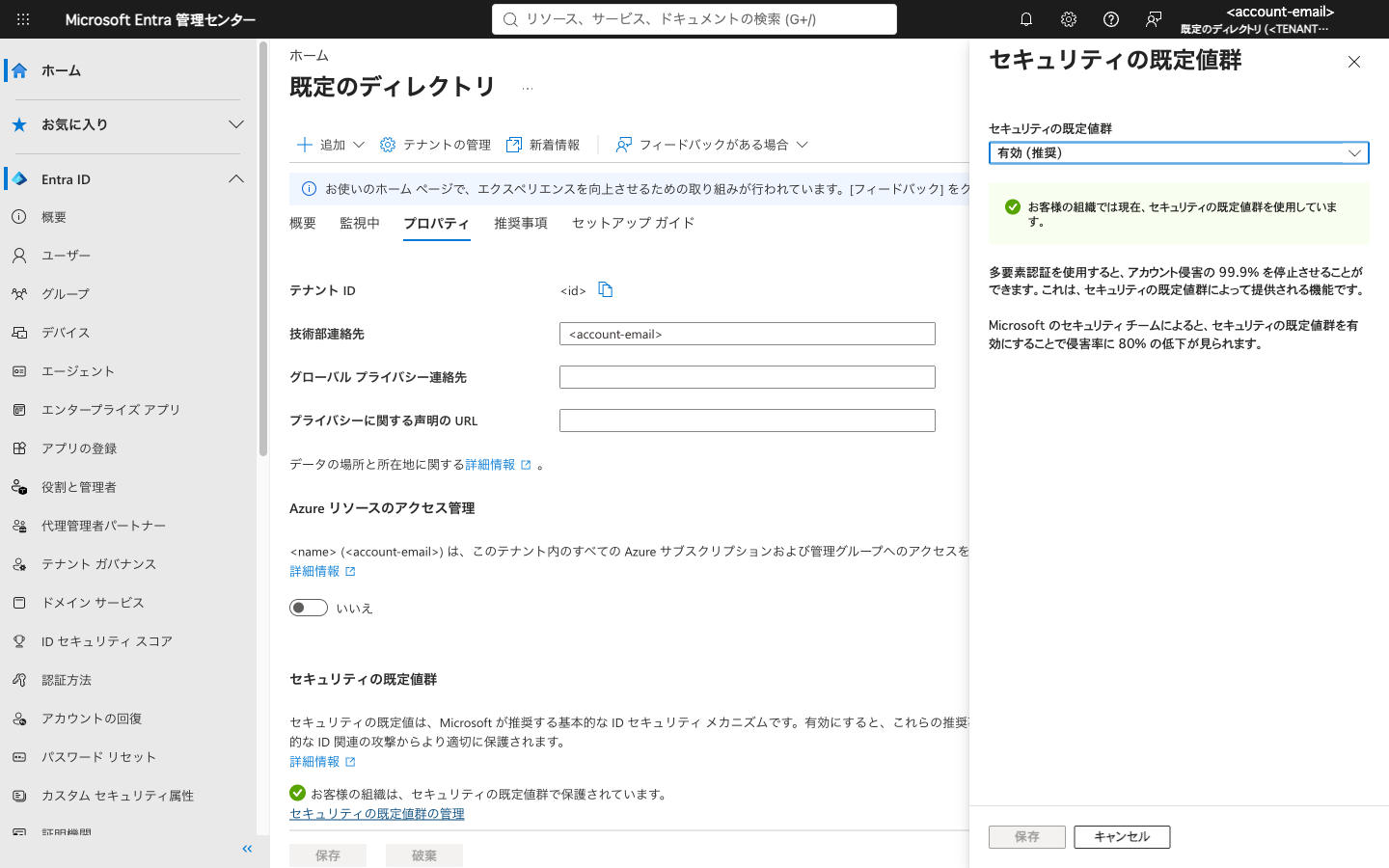Open データの場所 詳細情報 link
Screen dimensions: 1389x868
tap(498, 465)
